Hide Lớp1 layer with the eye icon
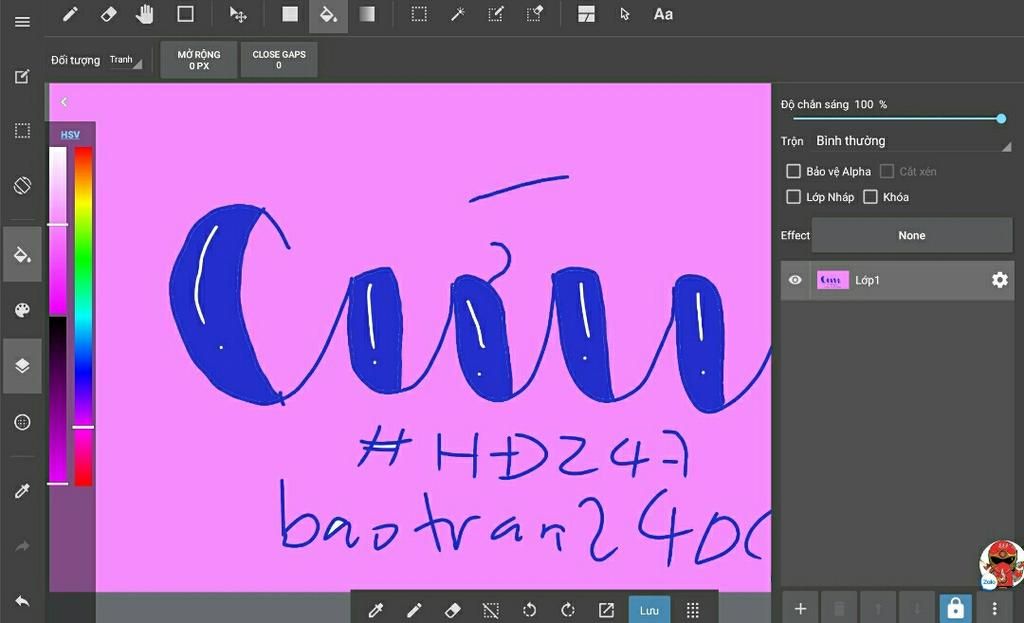 tap(795, 280)
